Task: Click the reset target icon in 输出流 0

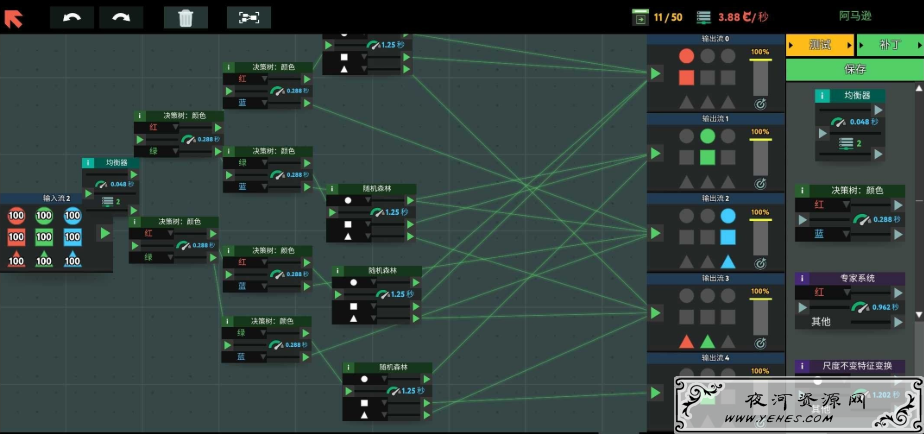Action: pos(760,104)
